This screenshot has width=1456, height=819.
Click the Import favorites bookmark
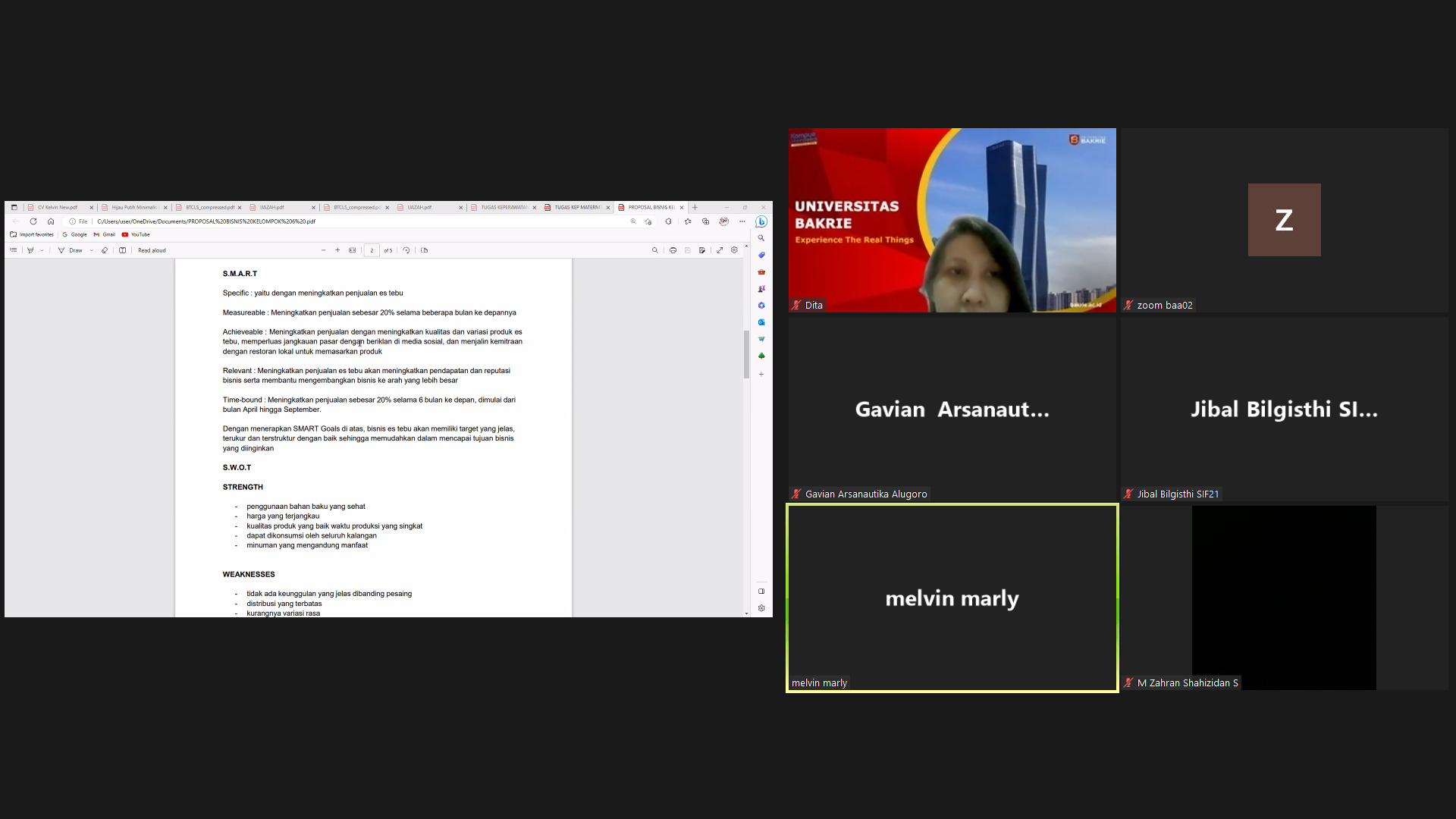[x=32, y=235]
